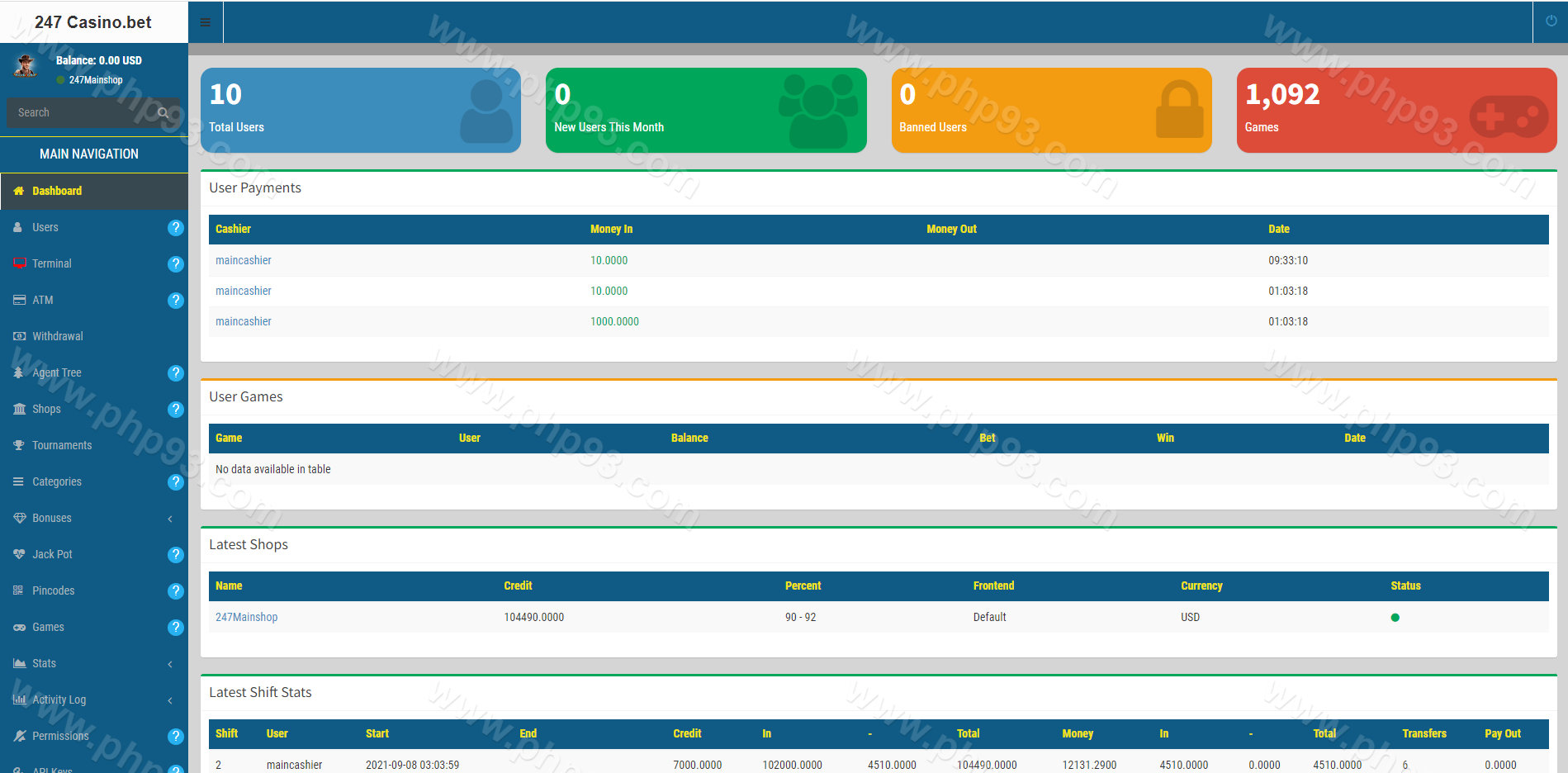1568x773 pixels.
Task: Click the question mark next to ATM
Action: [175, 301]
